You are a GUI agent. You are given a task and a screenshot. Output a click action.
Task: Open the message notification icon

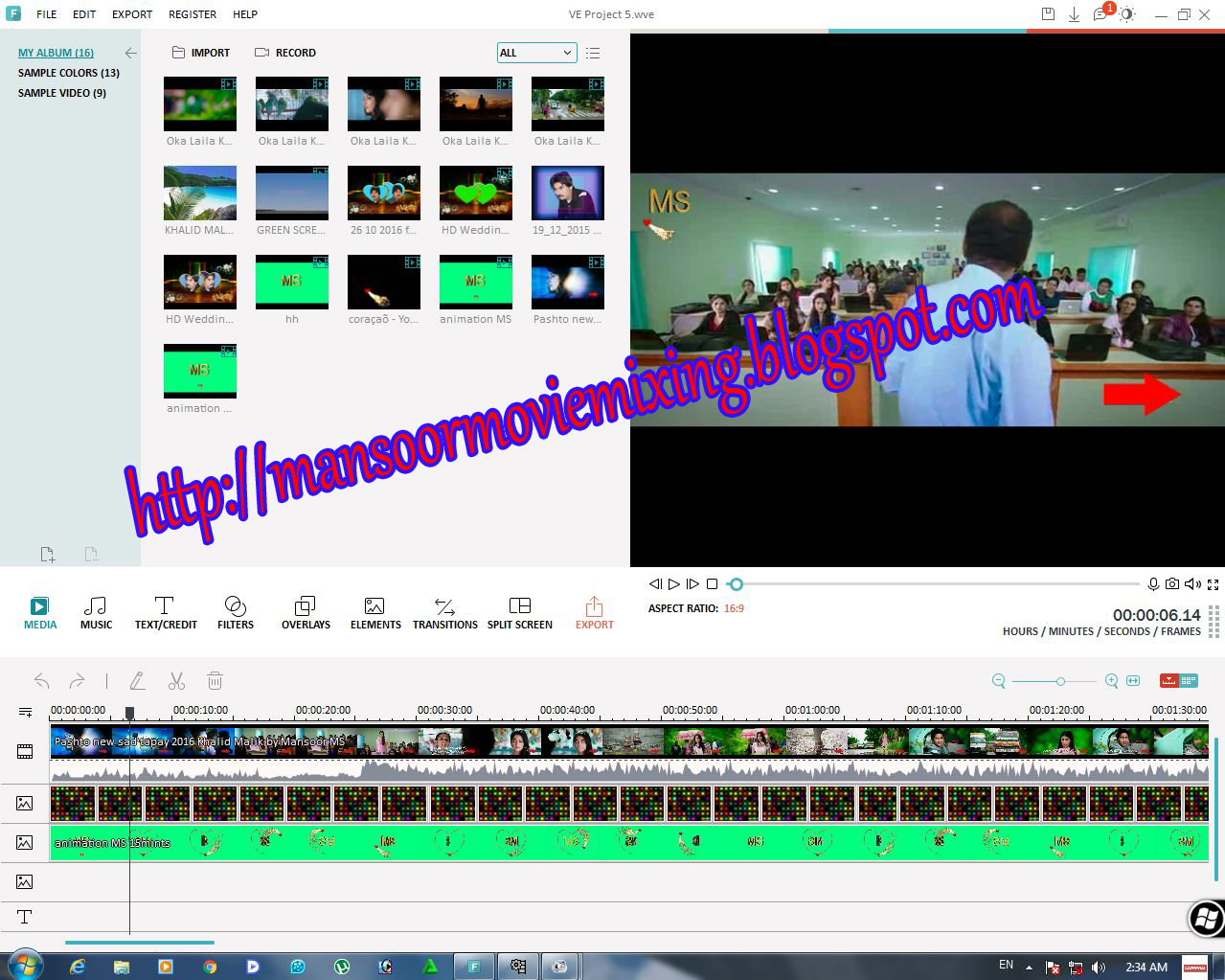[1101, 14]
